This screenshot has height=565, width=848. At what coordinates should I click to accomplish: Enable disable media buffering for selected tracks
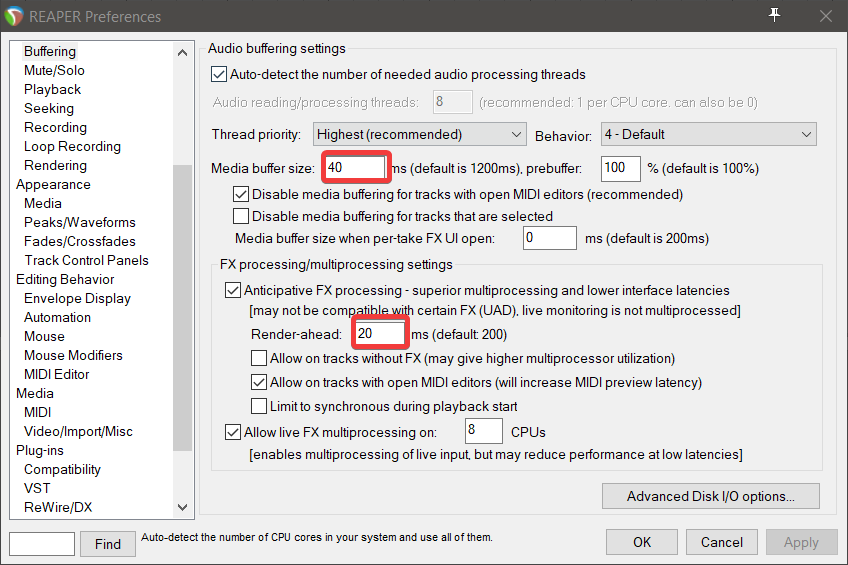pos(241,216)
